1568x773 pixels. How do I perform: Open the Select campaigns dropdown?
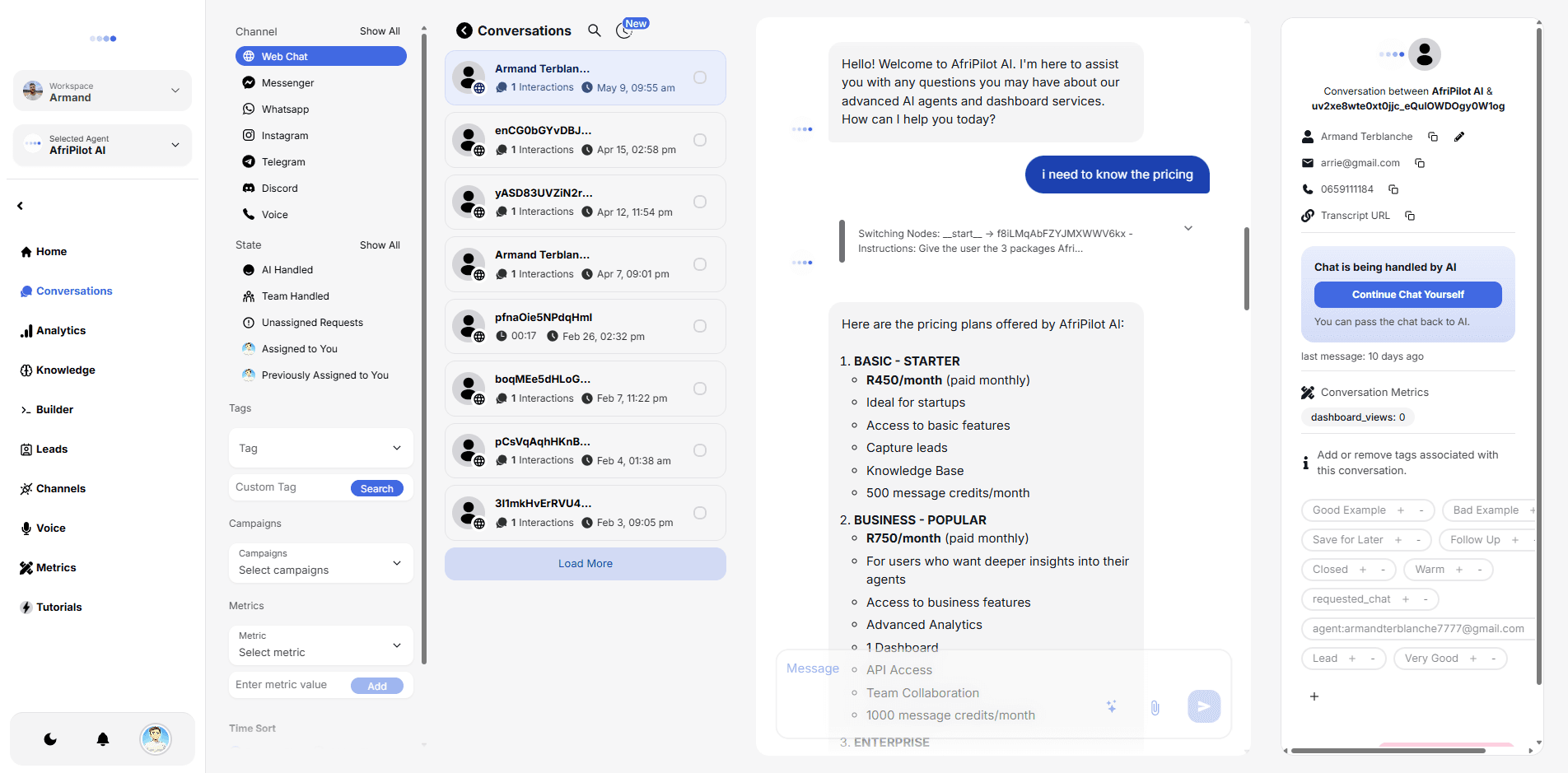pos(321,563)
